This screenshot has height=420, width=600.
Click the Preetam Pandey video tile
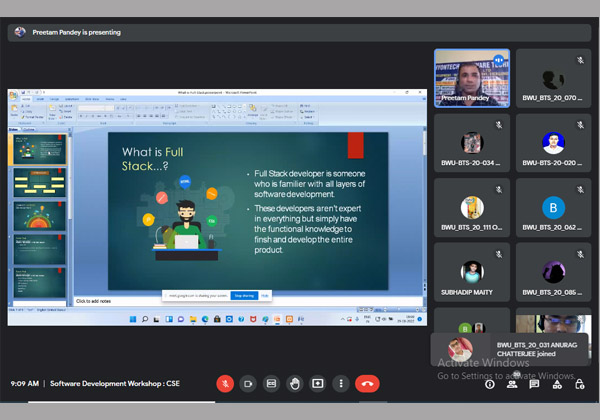pyautogui.click(x=472, y=78)
